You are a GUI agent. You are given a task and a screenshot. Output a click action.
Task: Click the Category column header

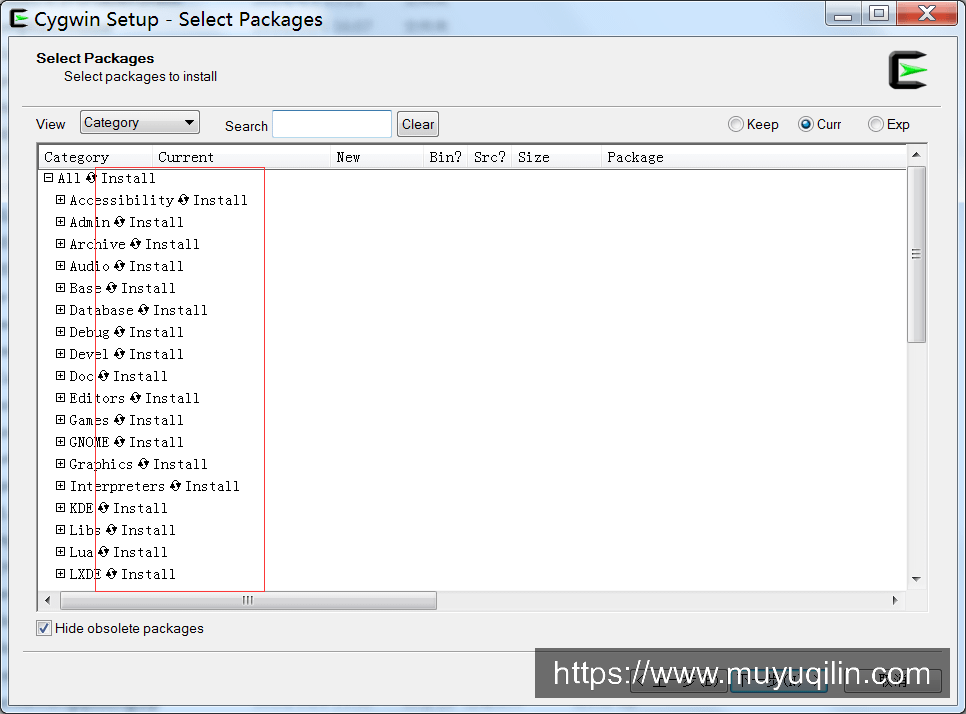tap(95, 157)
